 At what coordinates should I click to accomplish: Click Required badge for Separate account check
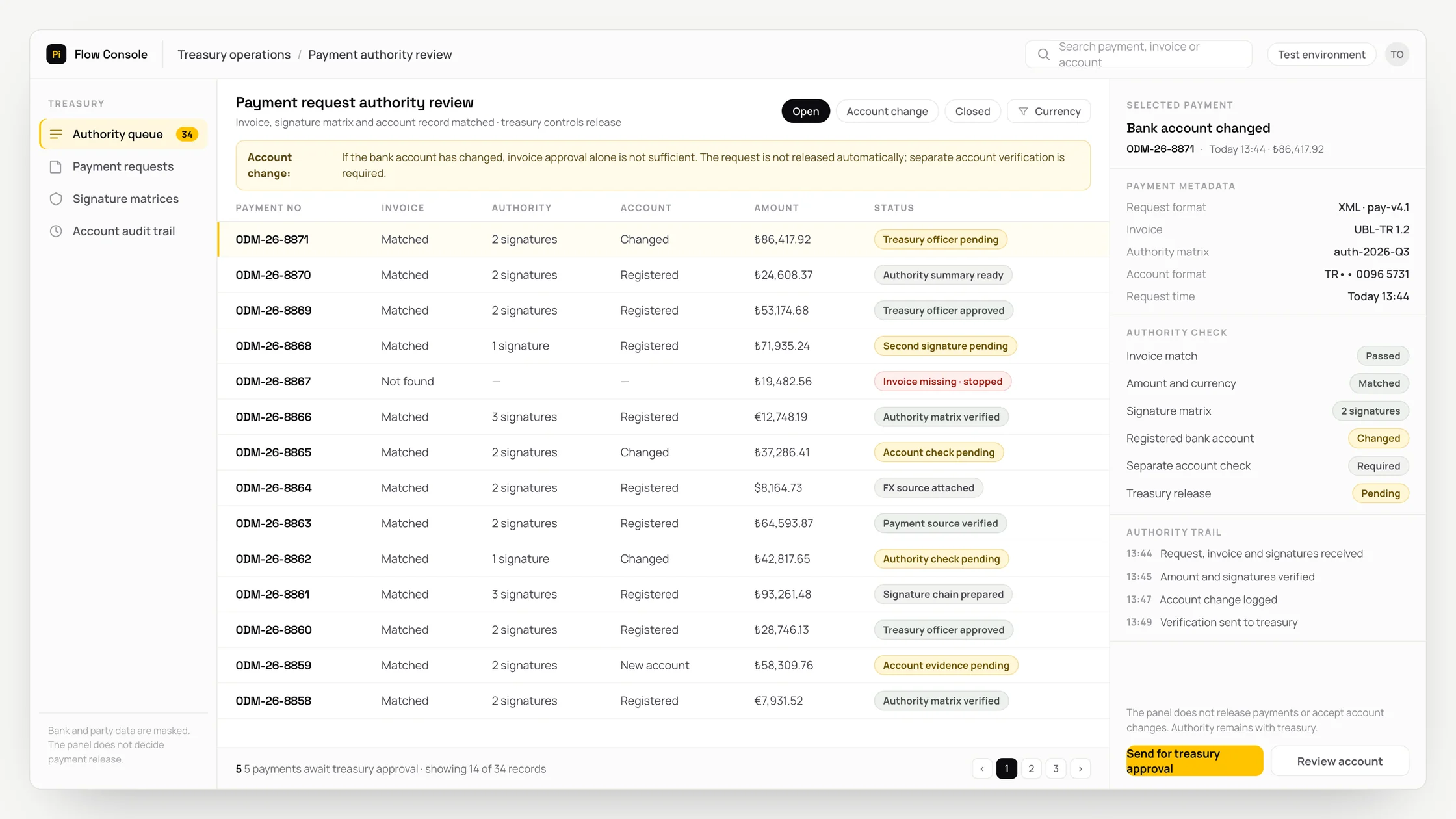[1378, 466]
